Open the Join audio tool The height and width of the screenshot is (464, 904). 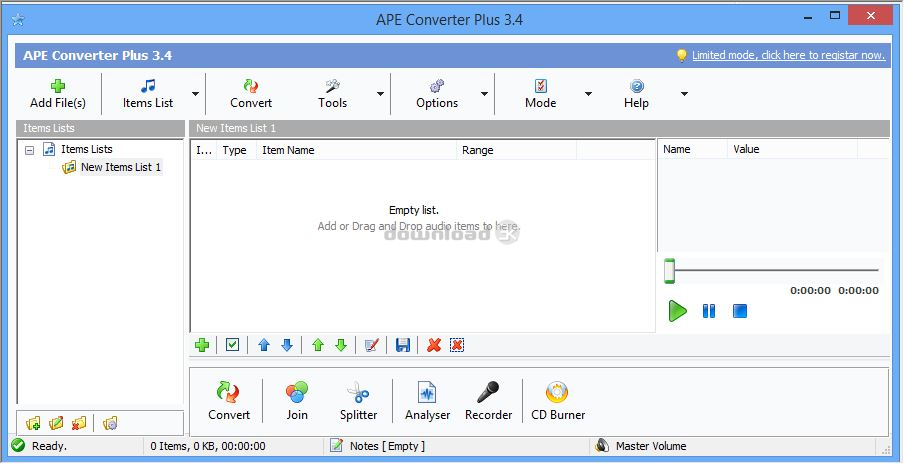pos(297,401)
